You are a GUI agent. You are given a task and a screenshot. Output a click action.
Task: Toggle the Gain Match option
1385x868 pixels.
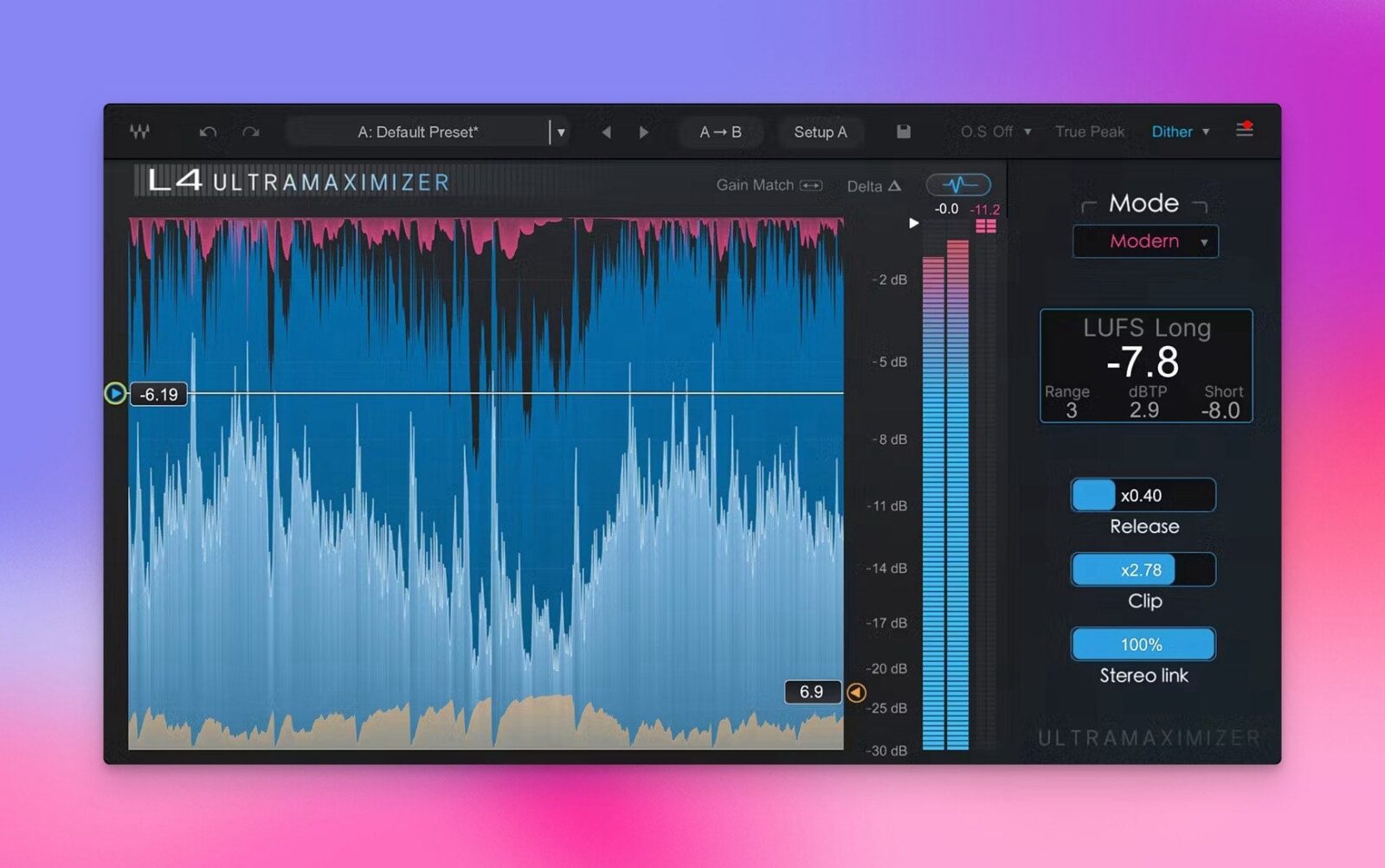(x=769, y=185)
